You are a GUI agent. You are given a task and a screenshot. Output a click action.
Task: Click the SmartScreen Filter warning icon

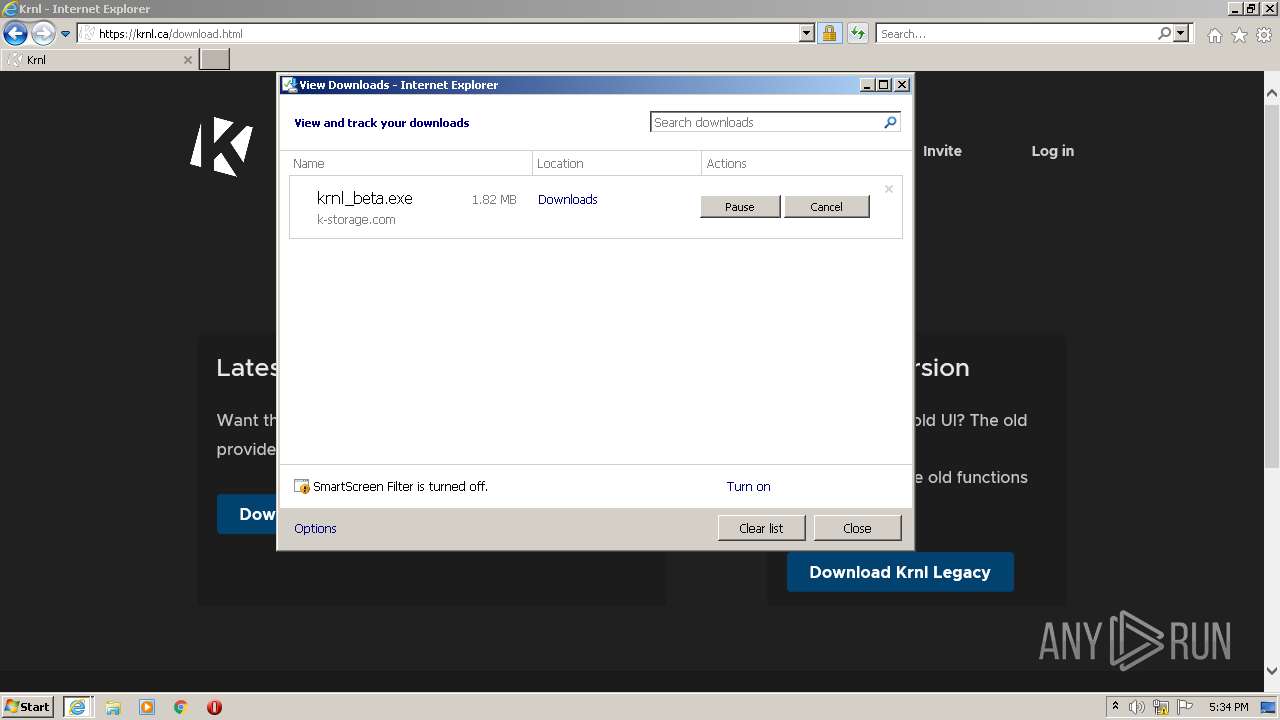click(302, 486)
